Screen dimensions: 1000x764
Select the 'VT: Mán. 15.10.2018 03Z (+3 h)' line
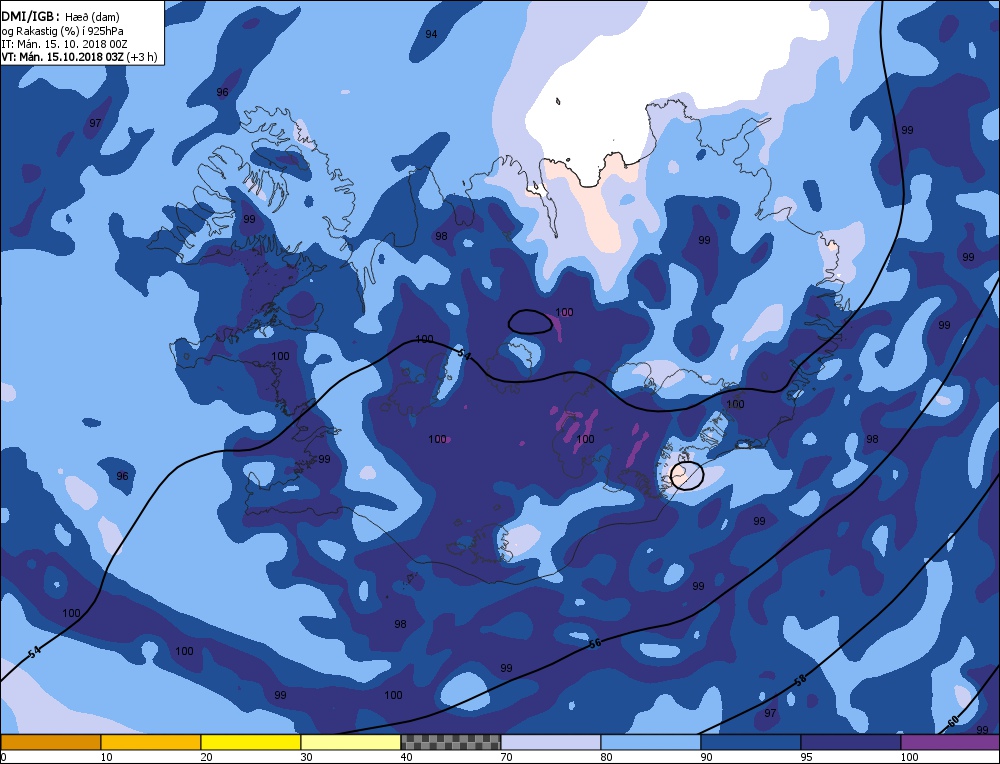coord(79,57)
